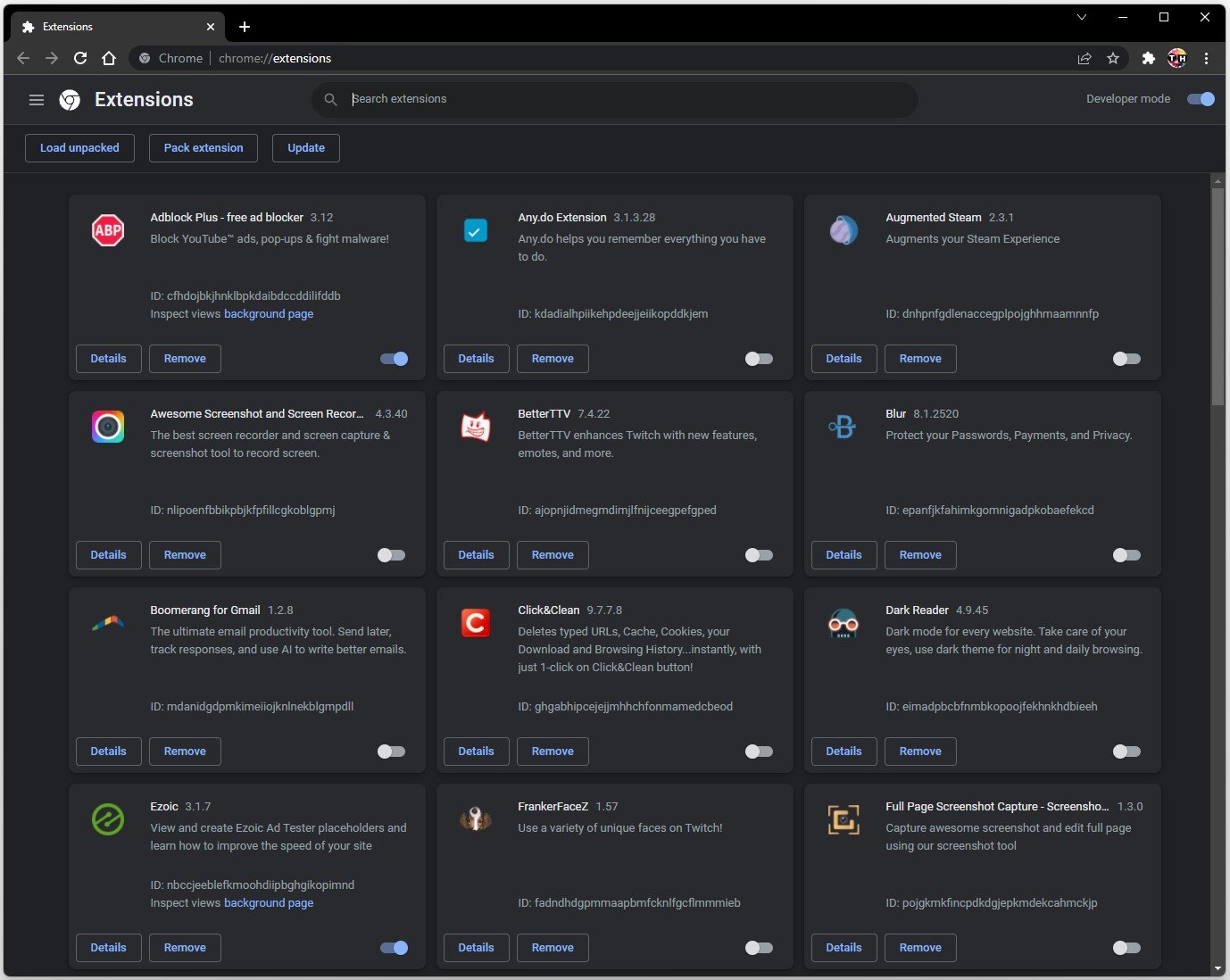Click the Search extensions field
This screenshot has width=1230, height=980.
pyautogui.click(x=625, y=99)
